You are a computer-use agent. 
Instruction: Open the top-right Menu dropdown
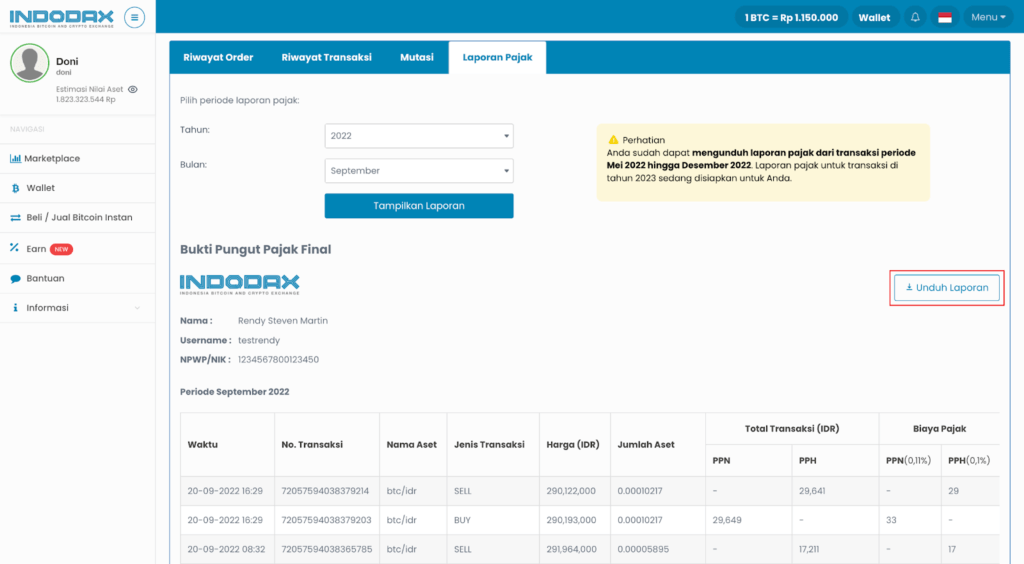(x=987, y=18)
